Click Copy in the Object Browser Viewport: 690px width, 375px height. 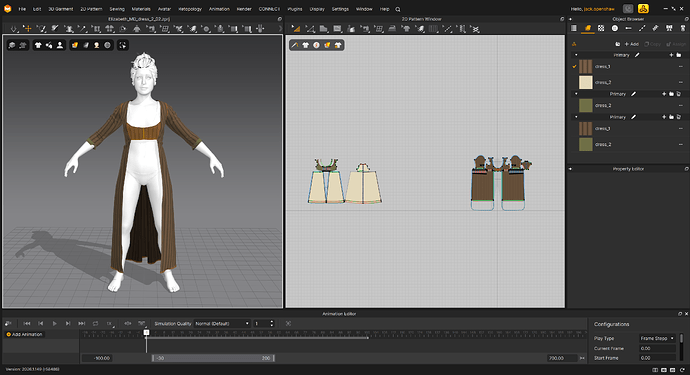[653, 44]
